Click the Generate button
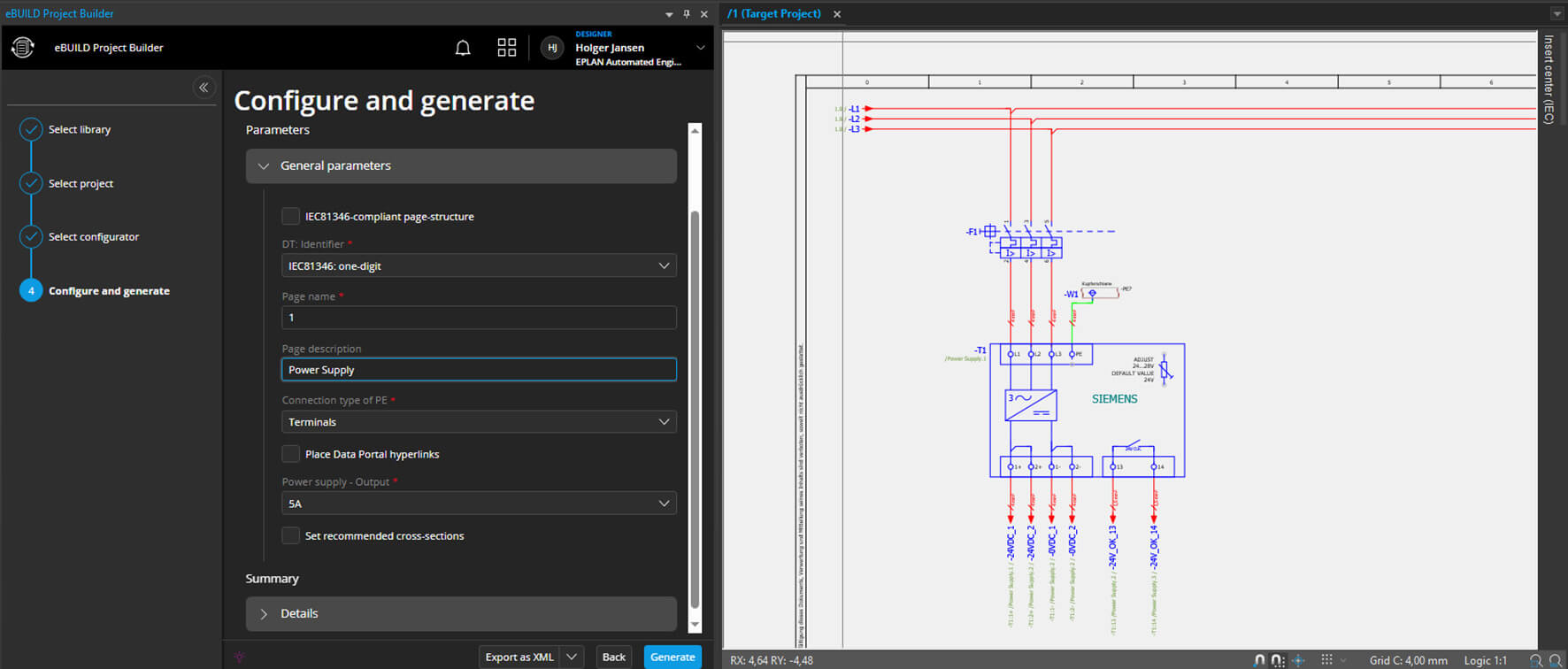 tap(672, 657)
